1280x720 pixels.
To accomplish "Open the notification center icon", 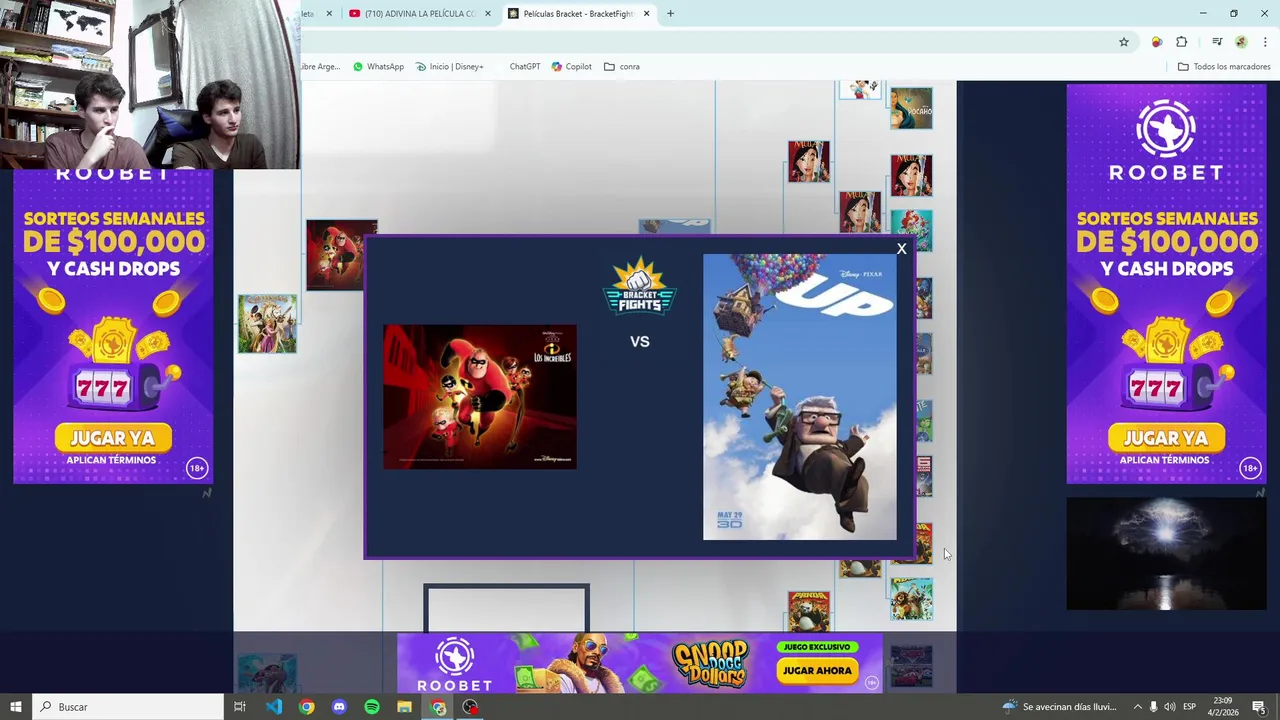I will [x=1259, y=707].
